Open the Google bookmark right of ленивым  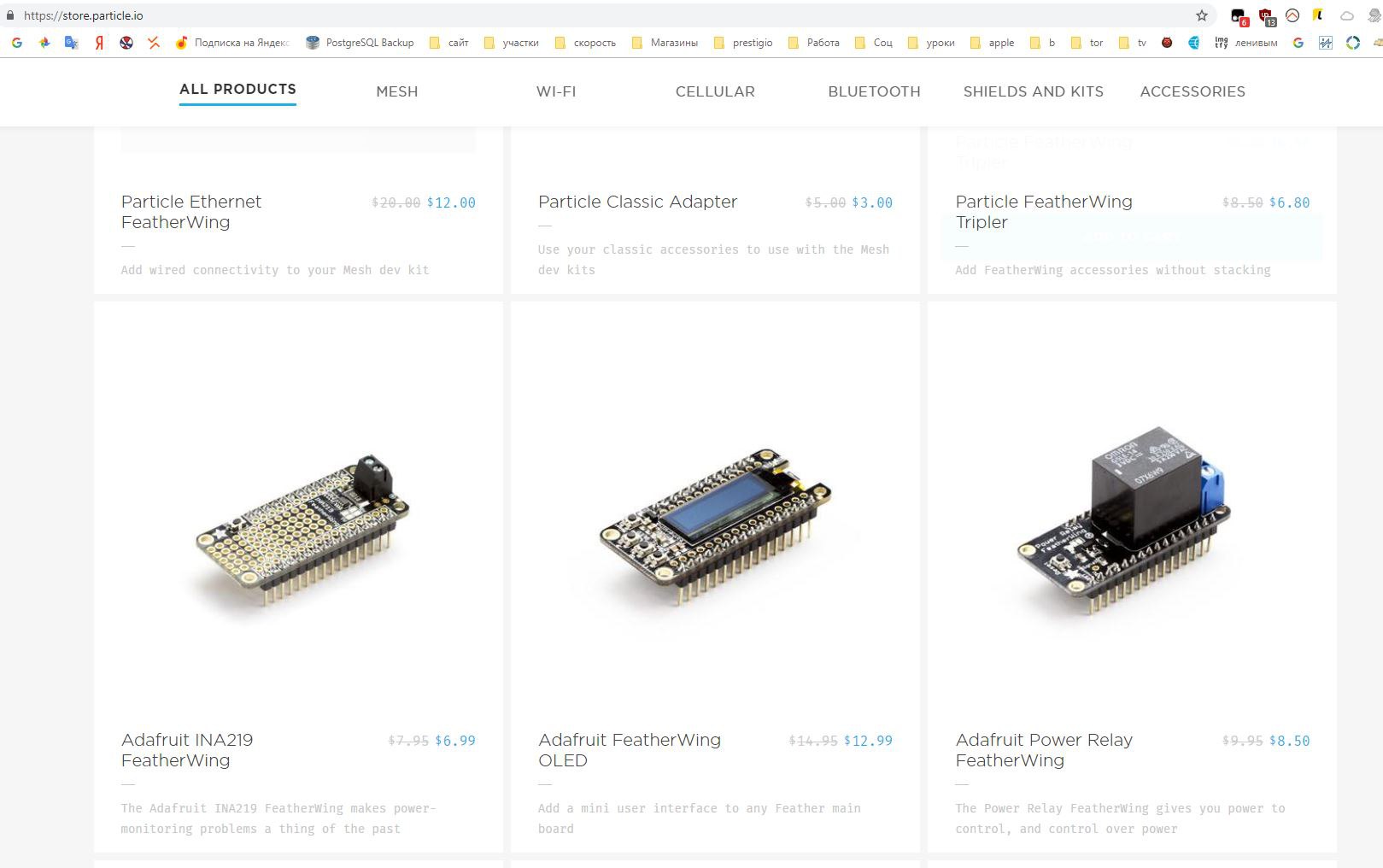point(1298,42)
